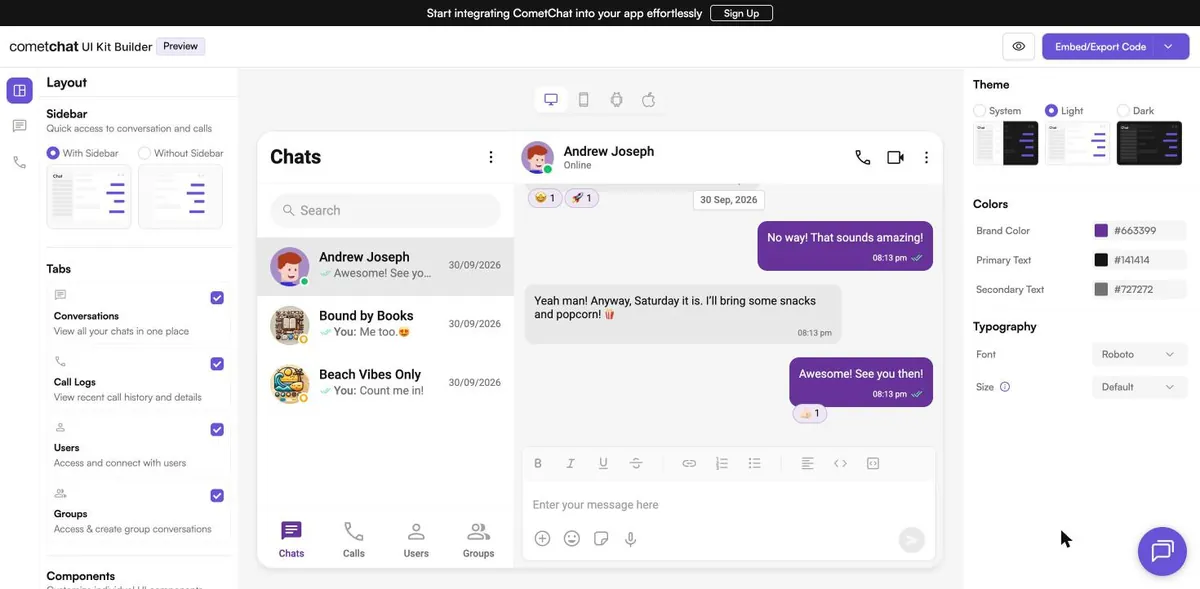Viewport: 1200px width, 589px height.
Task: Toggle the preview eye button
Action: click(1018, 47)
